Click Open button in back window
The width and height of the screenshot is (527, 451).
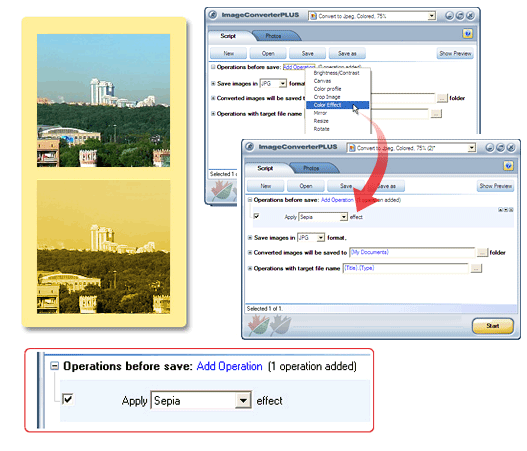[268, 53]
